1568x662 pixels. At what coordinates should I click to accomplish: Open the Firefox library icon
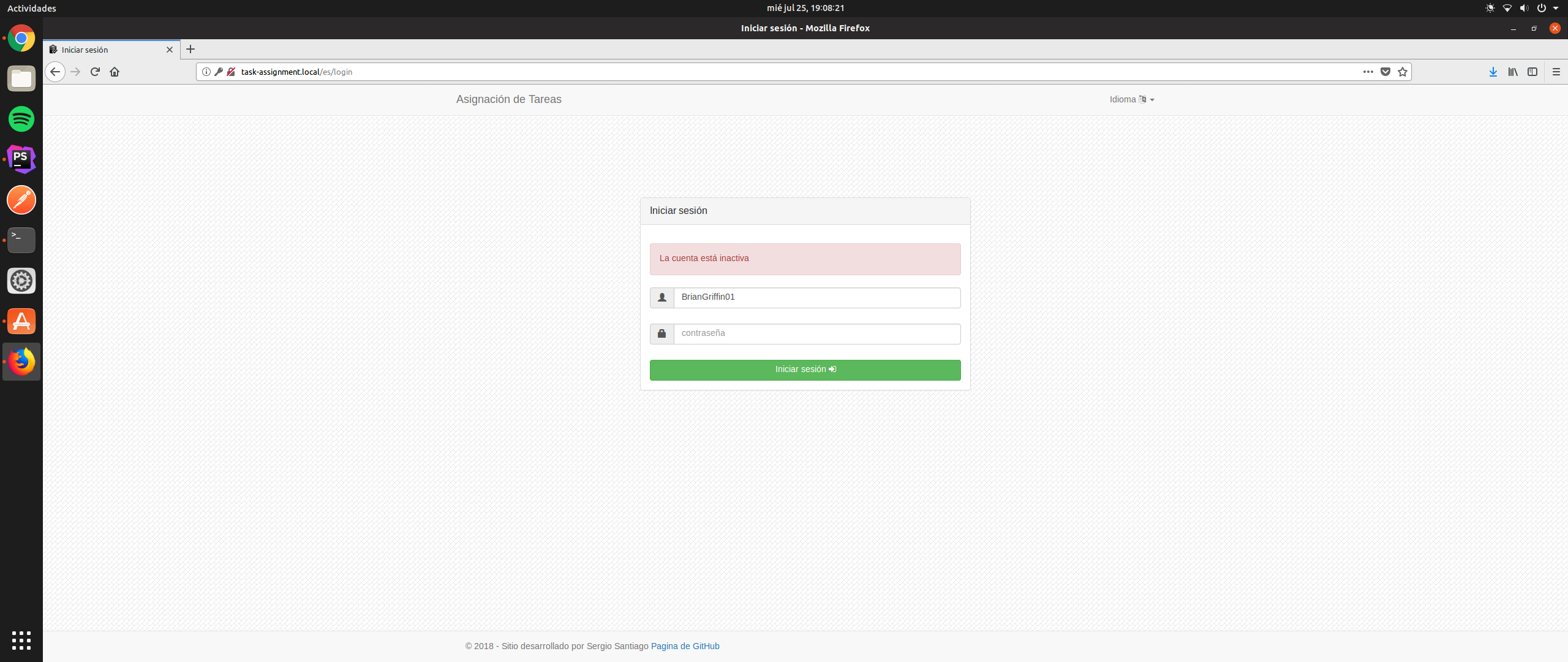[x=1513, y=72]
